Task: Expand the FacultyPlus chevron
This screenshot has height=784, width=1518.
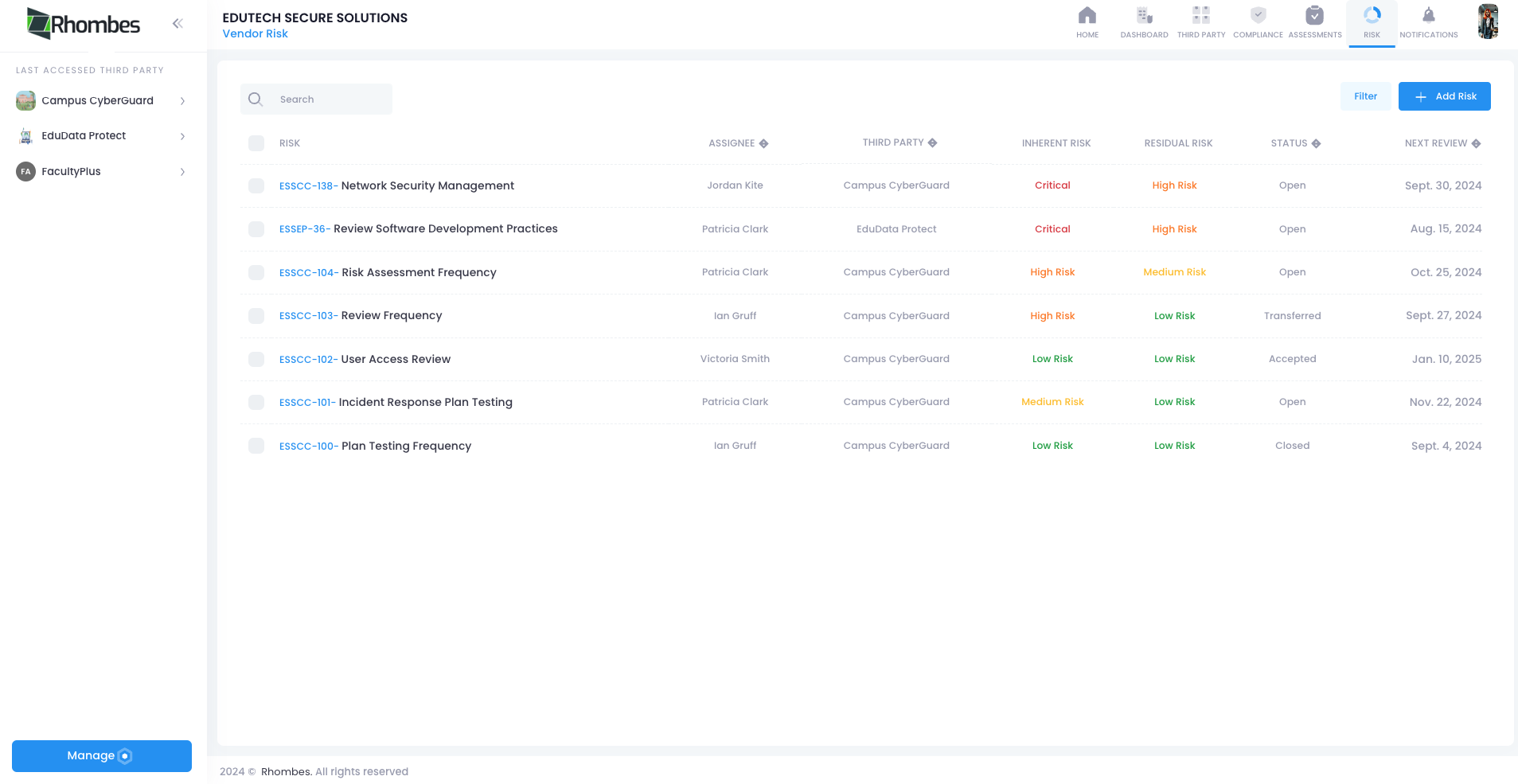Action: tap(182, 172)
